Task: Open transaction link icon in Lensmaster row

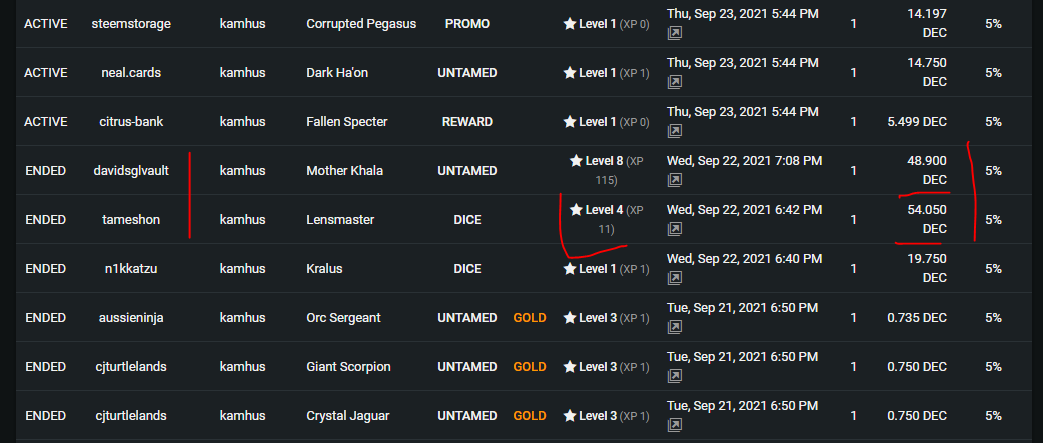Action: (674, 229)
